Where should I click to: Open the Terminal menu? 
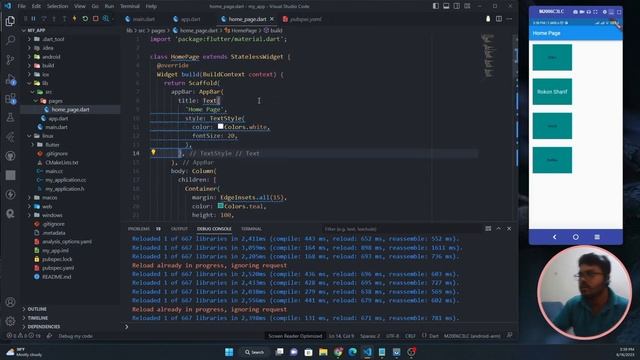tap(129, 6)
